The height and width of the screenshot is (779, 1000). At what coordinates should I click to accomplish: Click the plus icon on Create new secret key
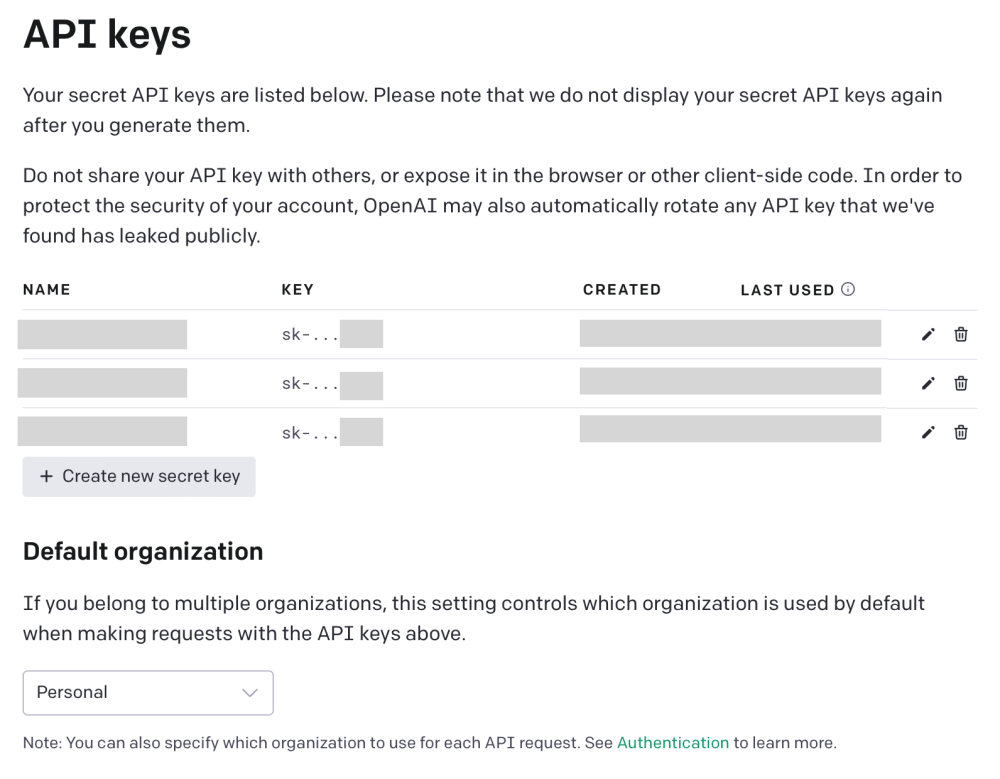point(46,476)
